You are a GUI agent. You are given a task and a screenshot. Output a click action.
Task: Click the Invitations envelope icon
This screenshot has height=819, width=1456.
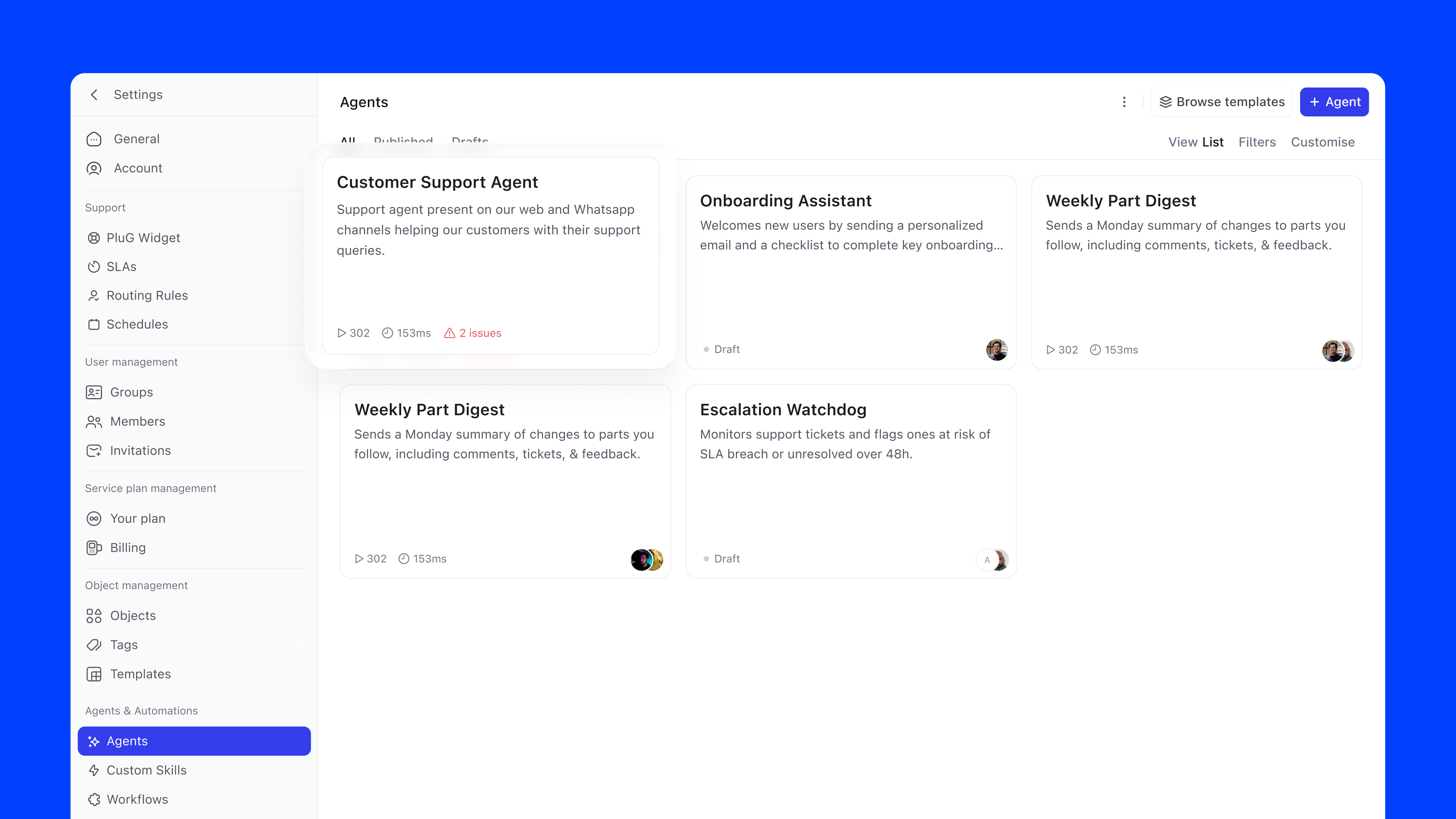(x=94, y=450)
